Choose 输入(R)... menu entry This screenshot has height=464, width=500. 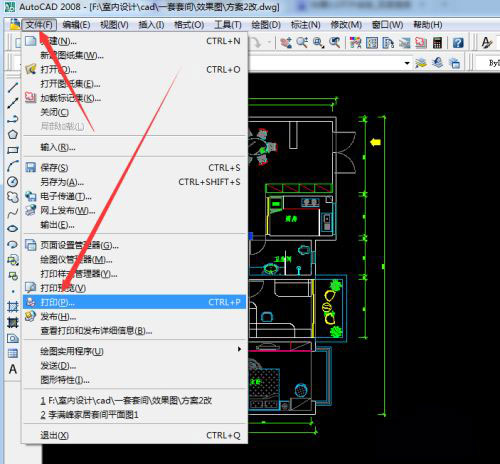135,147
